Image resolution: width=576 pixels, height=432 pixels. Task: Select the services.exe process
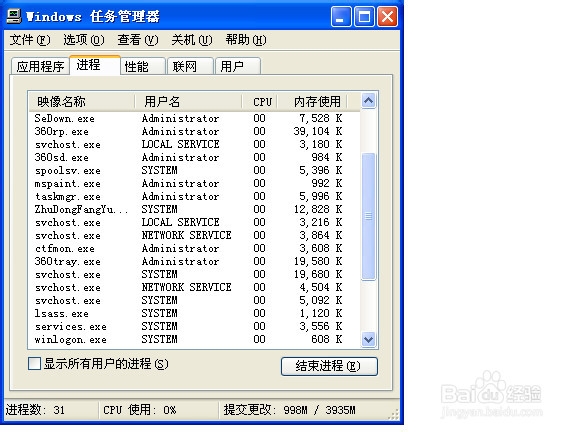(x=195, y=327)
